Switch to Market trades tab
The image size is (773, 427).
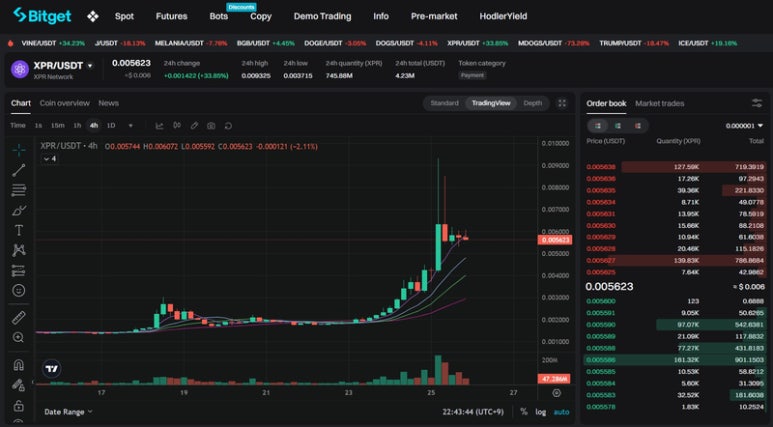click(x=660, y=103)
